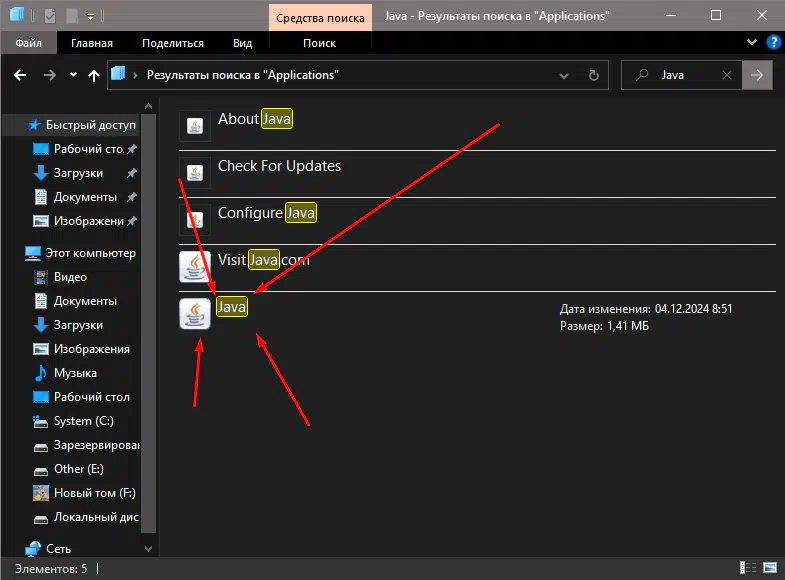This screenshot has width=785, height=580.
Task: Click the sidebar scroll down arrow
Action: [x=148, y=548]
